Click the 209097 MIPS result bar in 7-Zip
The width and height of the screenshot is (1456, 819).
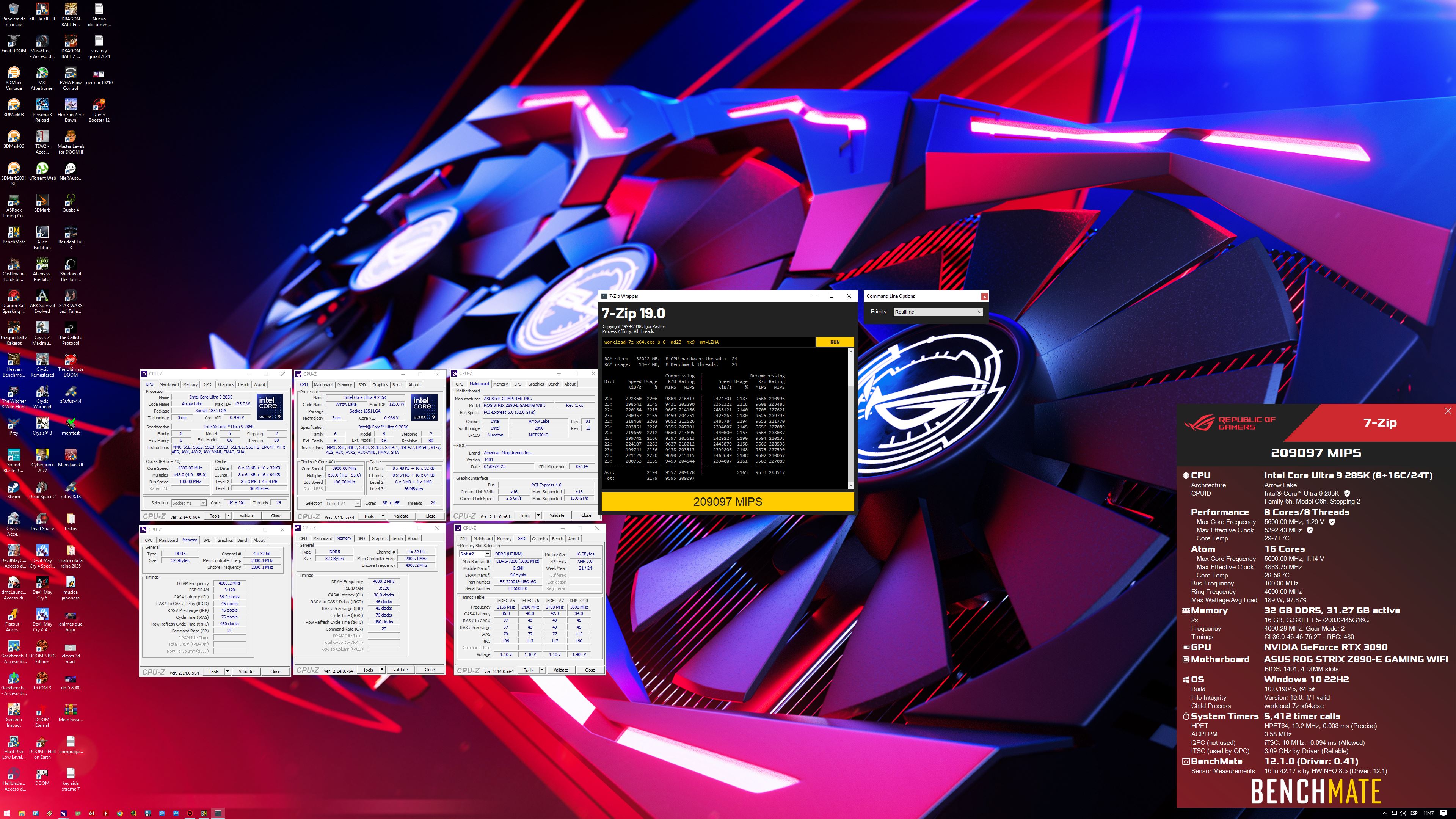728,501
